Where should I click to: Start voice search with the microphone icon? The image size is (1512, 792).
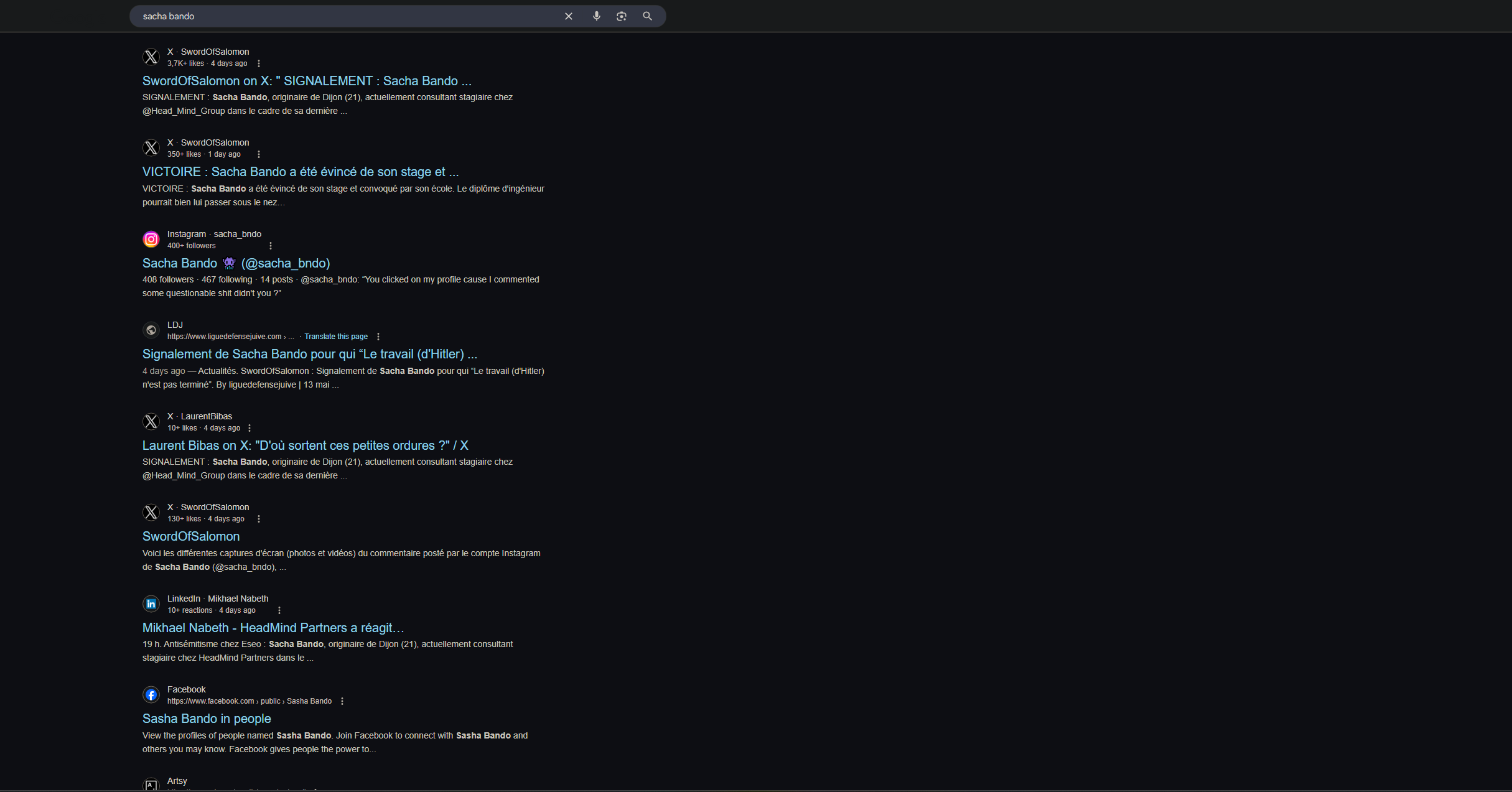coord(596,16)
